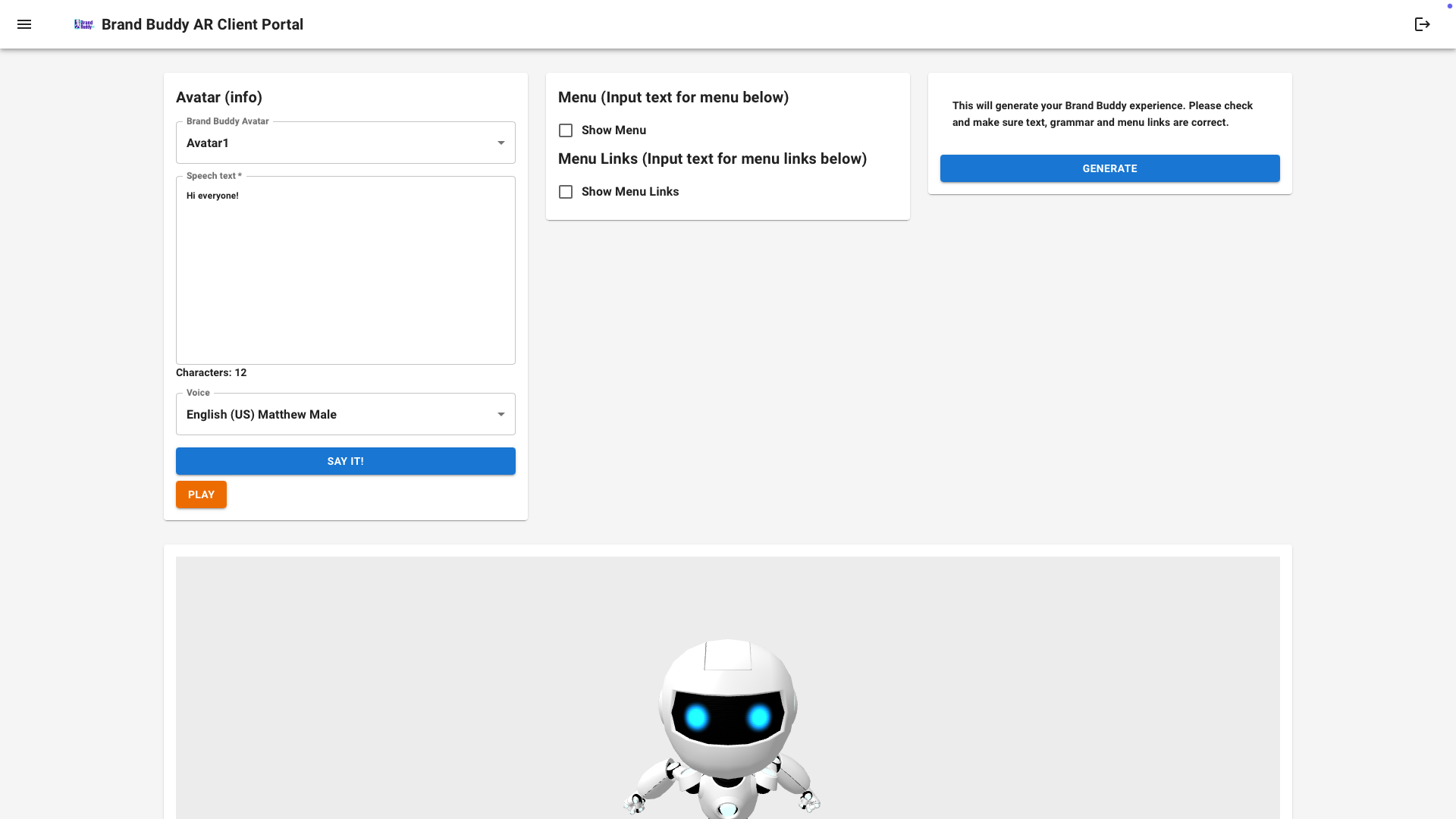Image resolution: width=1456 pixels, height=819 pixels.
Task: Click the Voice dropdown arrow
Action: pos(500,414)
